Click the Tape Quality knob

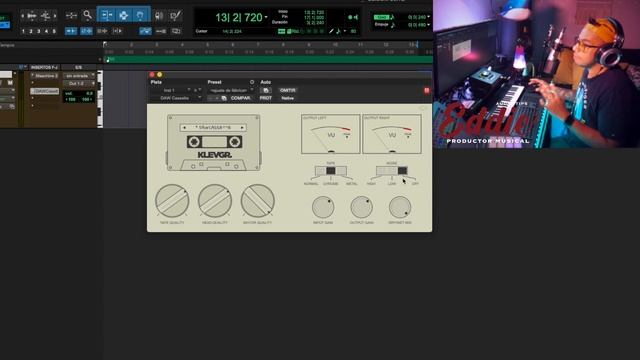coord(172,201)
